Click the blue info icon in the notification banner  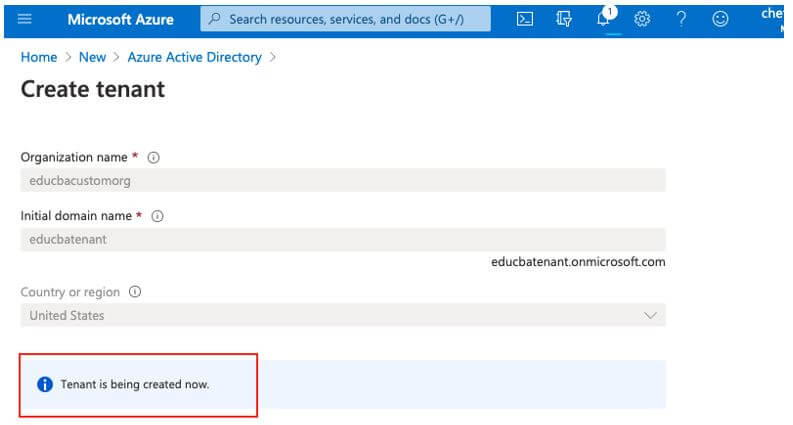[x=44, y=385]
